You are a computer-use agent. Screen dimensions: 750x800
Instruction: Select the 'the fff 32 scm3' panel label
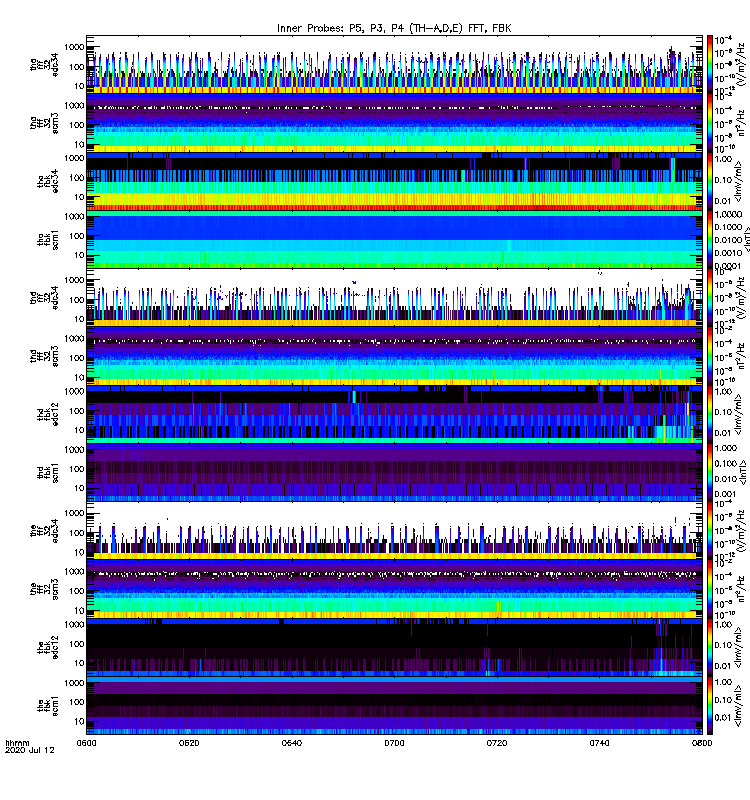coord(44,589)
